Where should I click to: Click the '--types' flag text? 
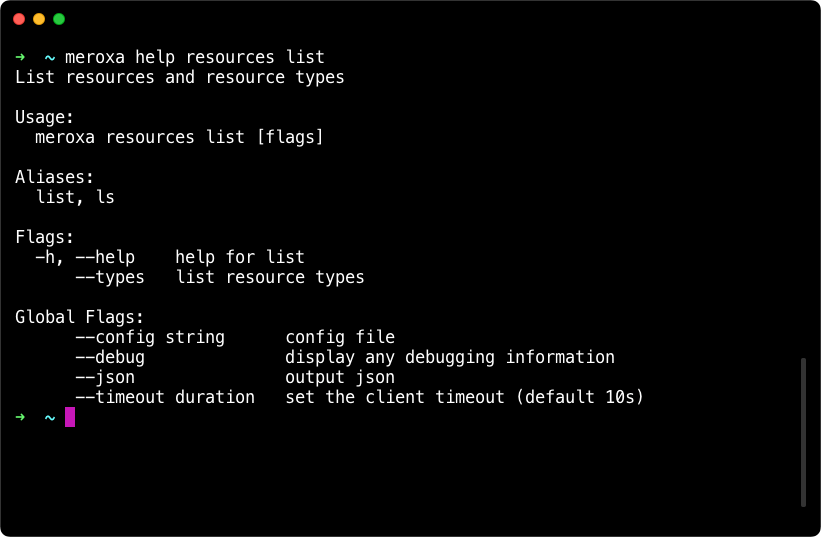click(x=110, y=277)
